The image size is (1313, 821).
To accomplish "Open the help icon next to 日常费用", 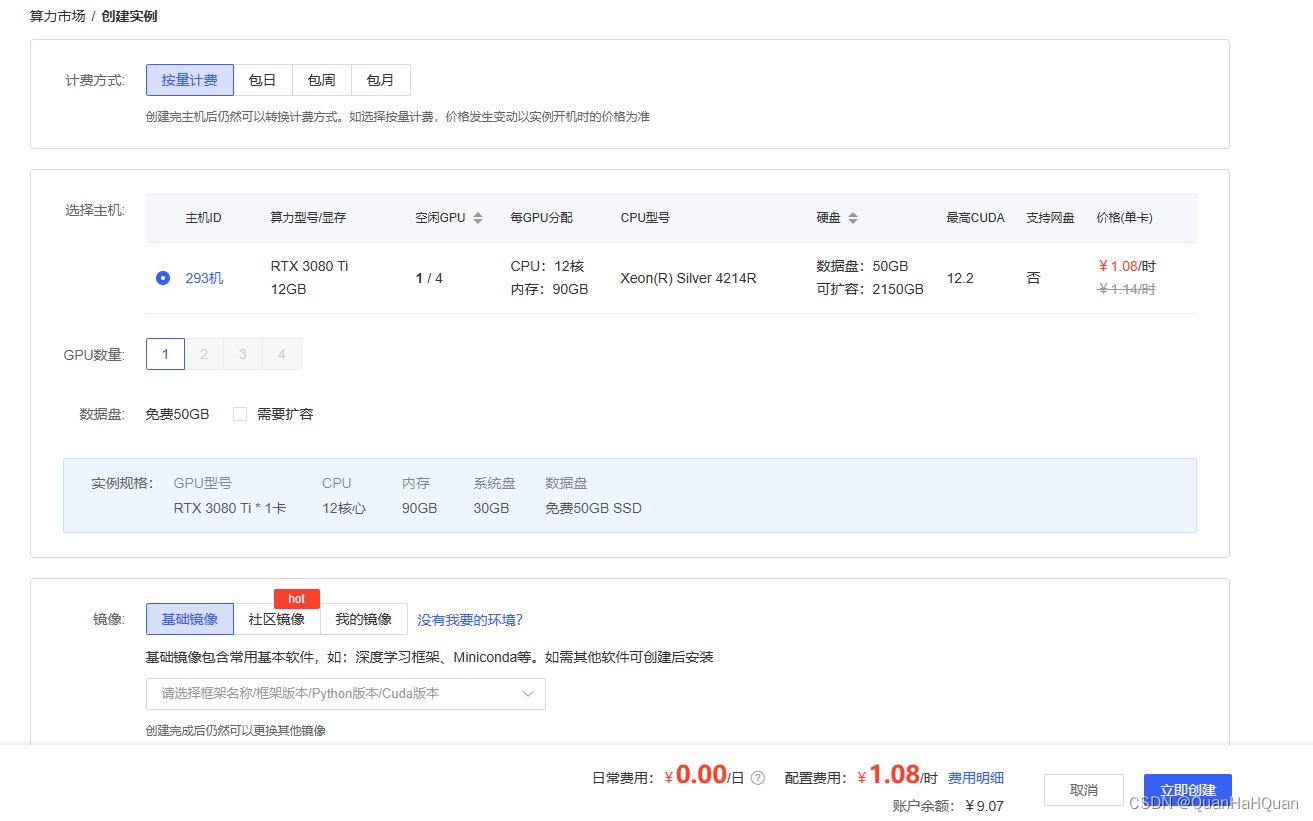I will pos(758,778).
